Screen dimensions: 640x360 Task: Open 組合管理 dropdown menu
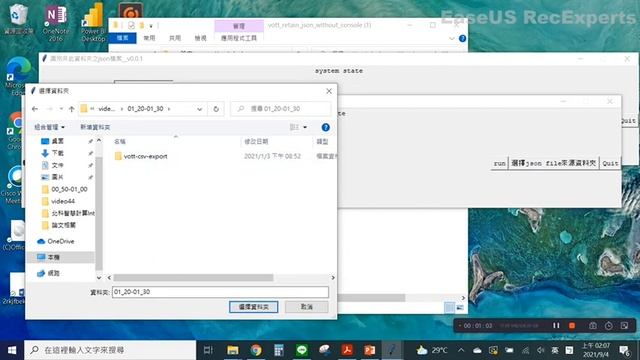(x=49, y=127)
